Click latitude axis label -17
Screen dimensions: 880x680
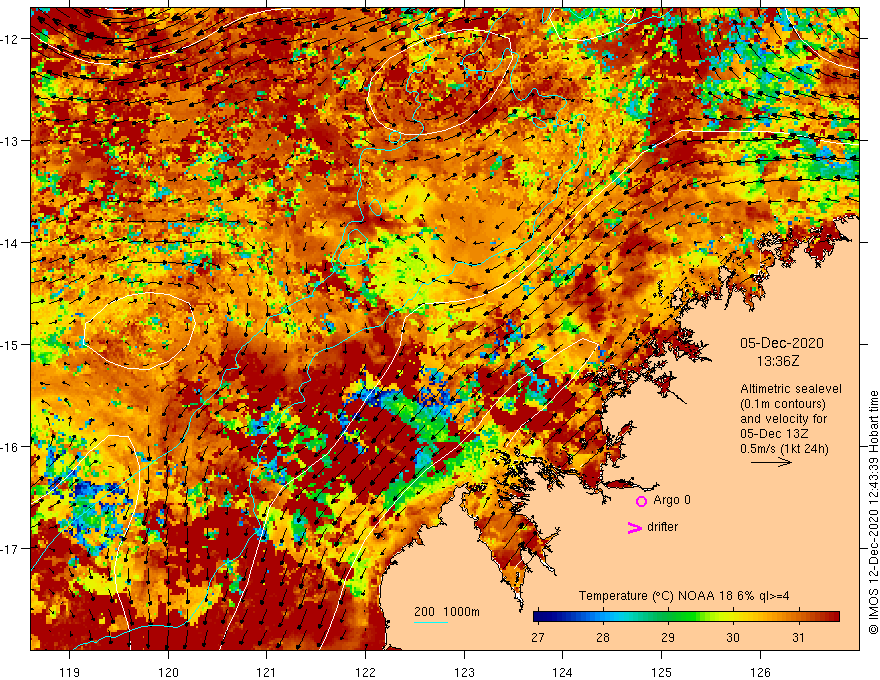coord(11,549)
